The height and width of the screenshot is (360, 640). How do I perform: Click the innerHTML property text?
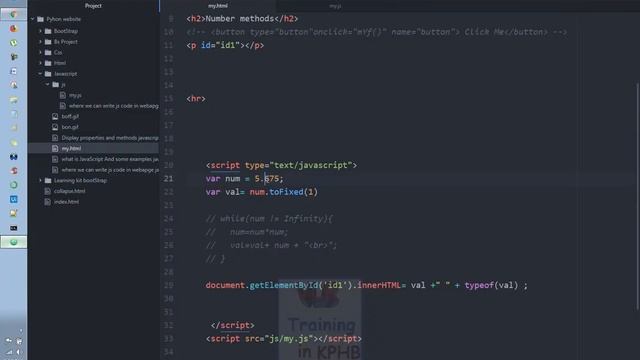(x=379, y=285)
